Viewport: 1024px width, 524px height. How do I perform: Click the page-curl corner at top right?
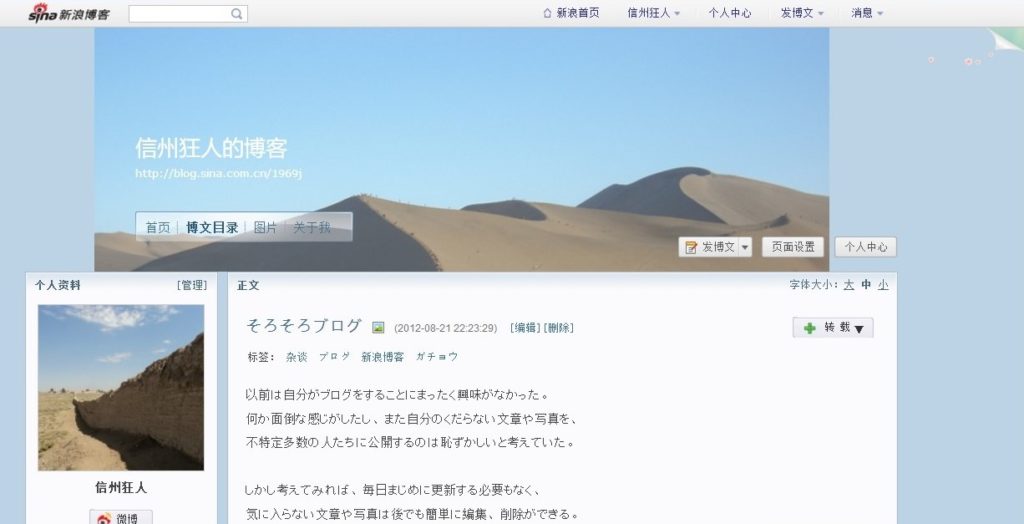pyautogui.click(x=1006, y=41)
